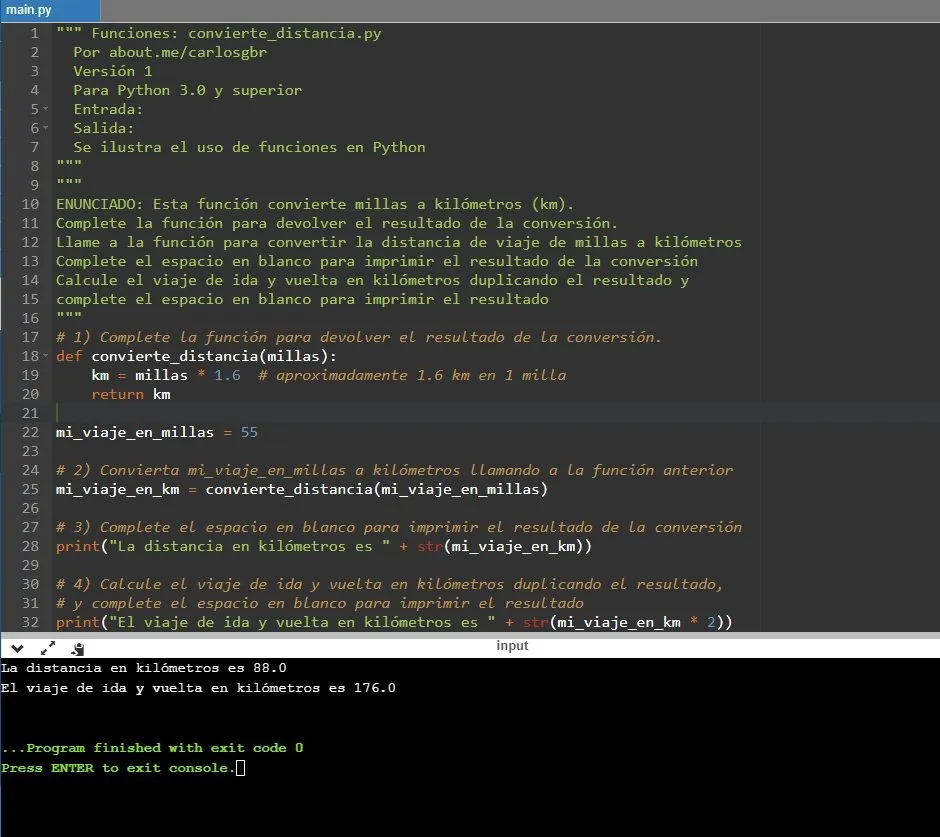Fold code at line 5 arrow

46,109
